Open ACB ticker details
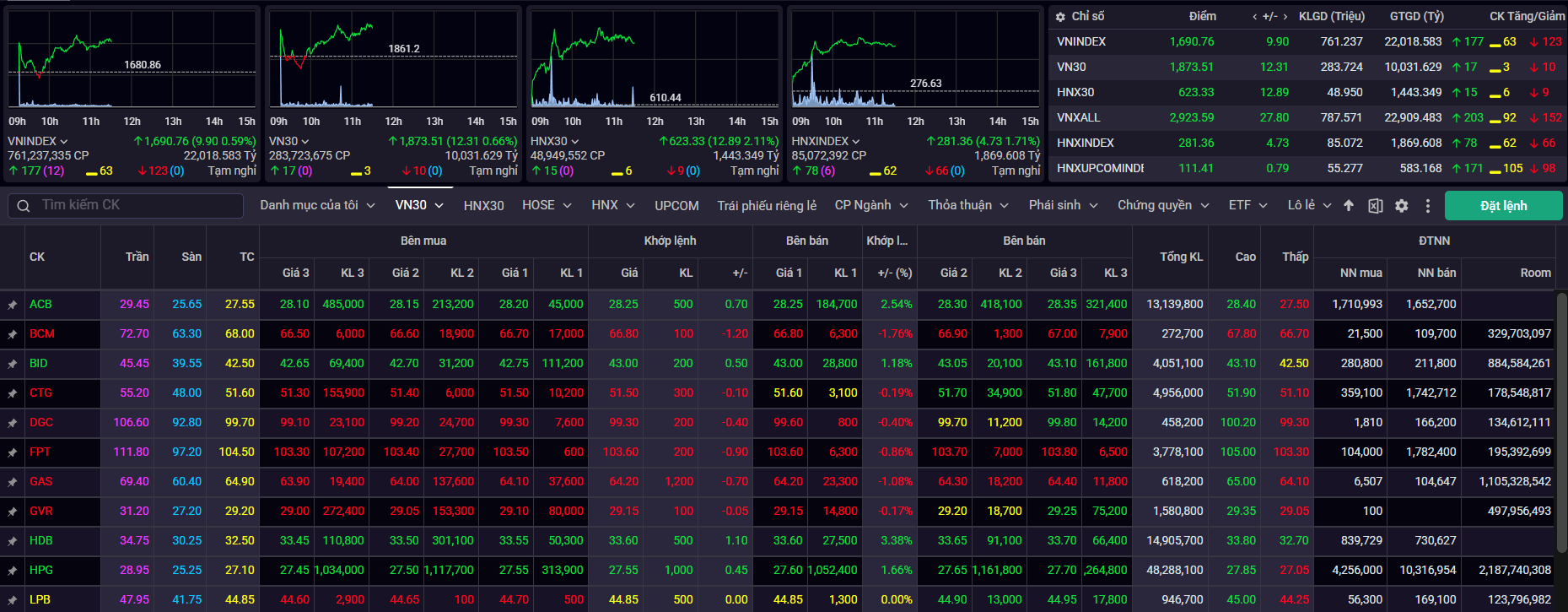 (x=40, y=304)
